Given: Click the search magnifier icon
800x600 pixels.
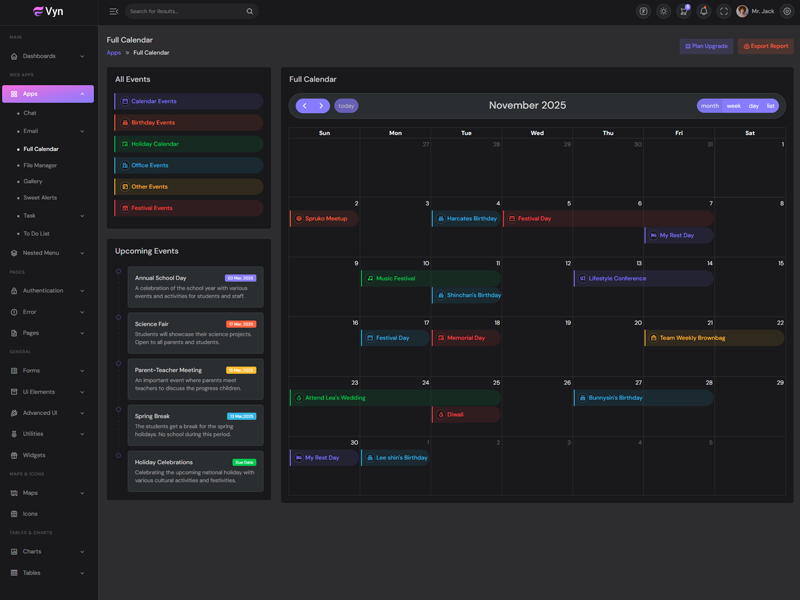Looking at the screenshot, I should (250, 11).
